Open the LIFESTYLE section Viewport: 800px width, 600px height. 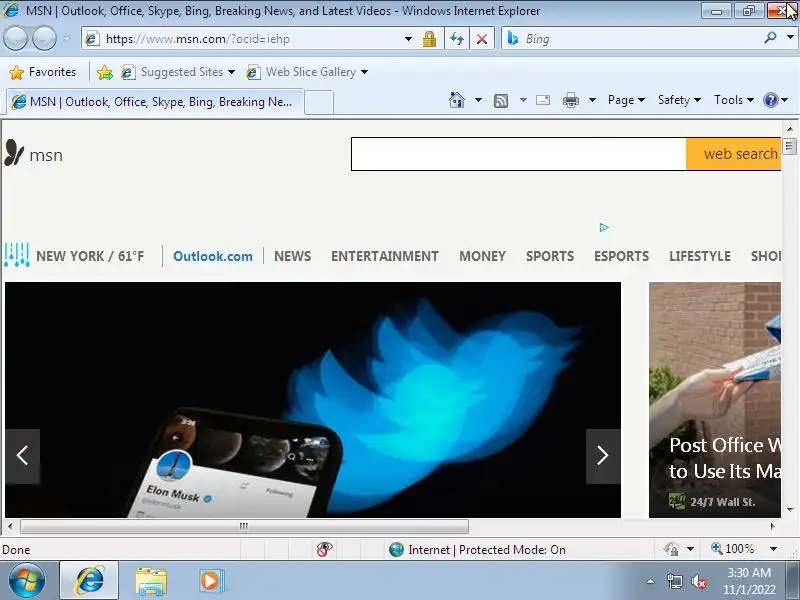700,256
